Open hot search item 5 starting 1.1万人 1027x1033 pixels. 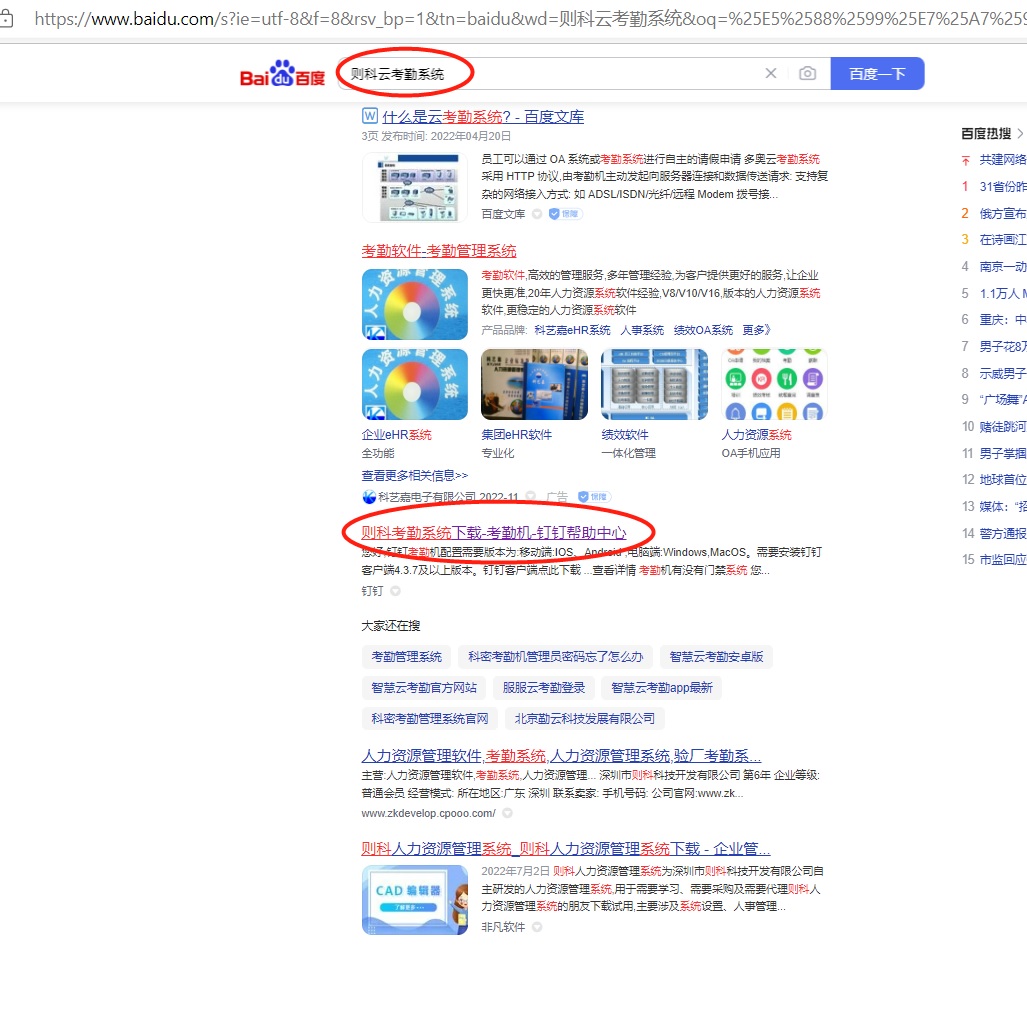point(1003,293)
